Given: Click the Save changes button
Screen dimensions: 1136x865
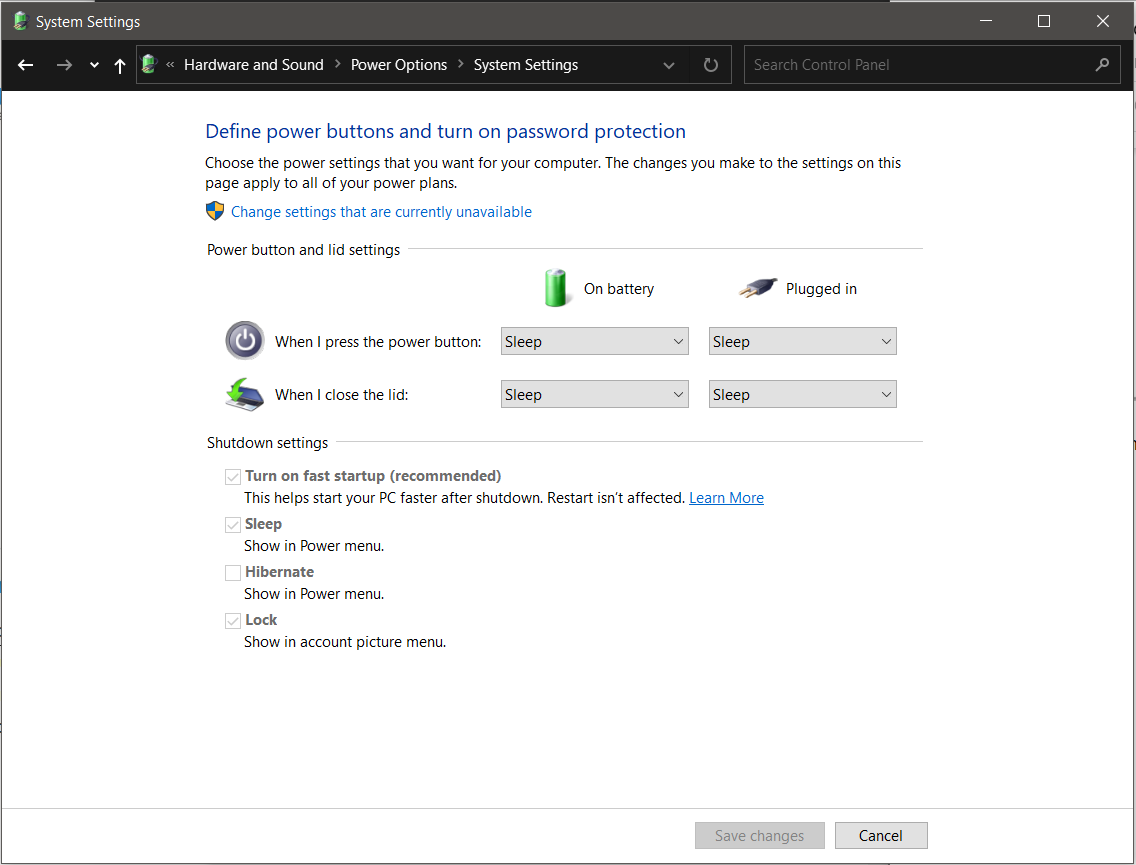Looking at the screenshot, I should click(759, 835).
